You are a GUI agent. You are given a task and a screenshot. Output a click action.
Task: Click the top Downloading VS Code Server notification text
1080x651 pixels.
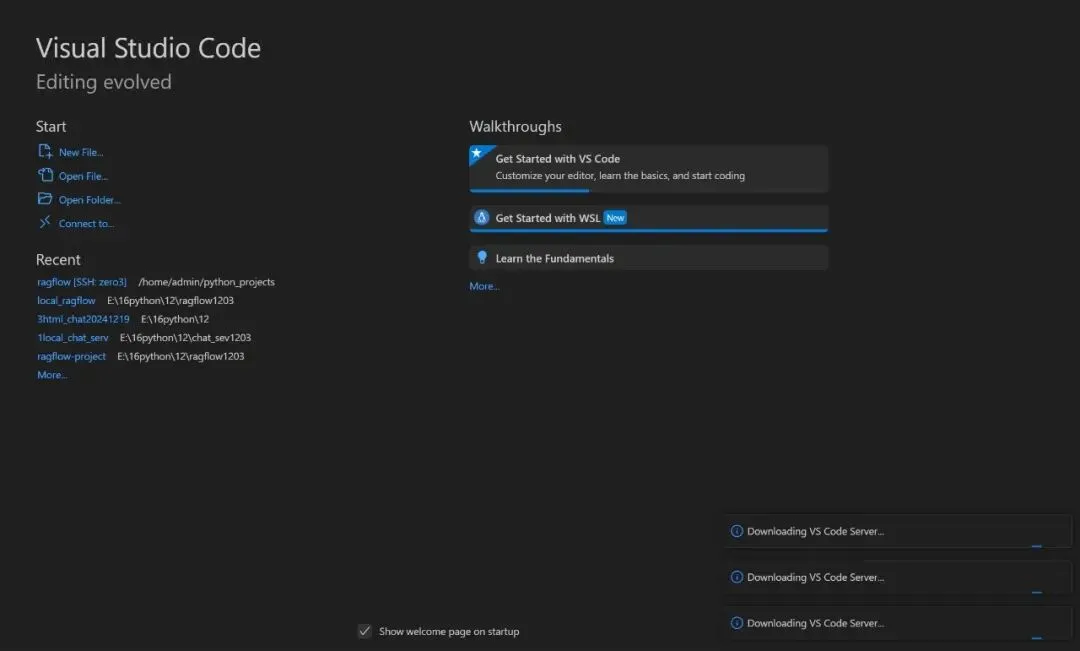[x=816, y=531]
